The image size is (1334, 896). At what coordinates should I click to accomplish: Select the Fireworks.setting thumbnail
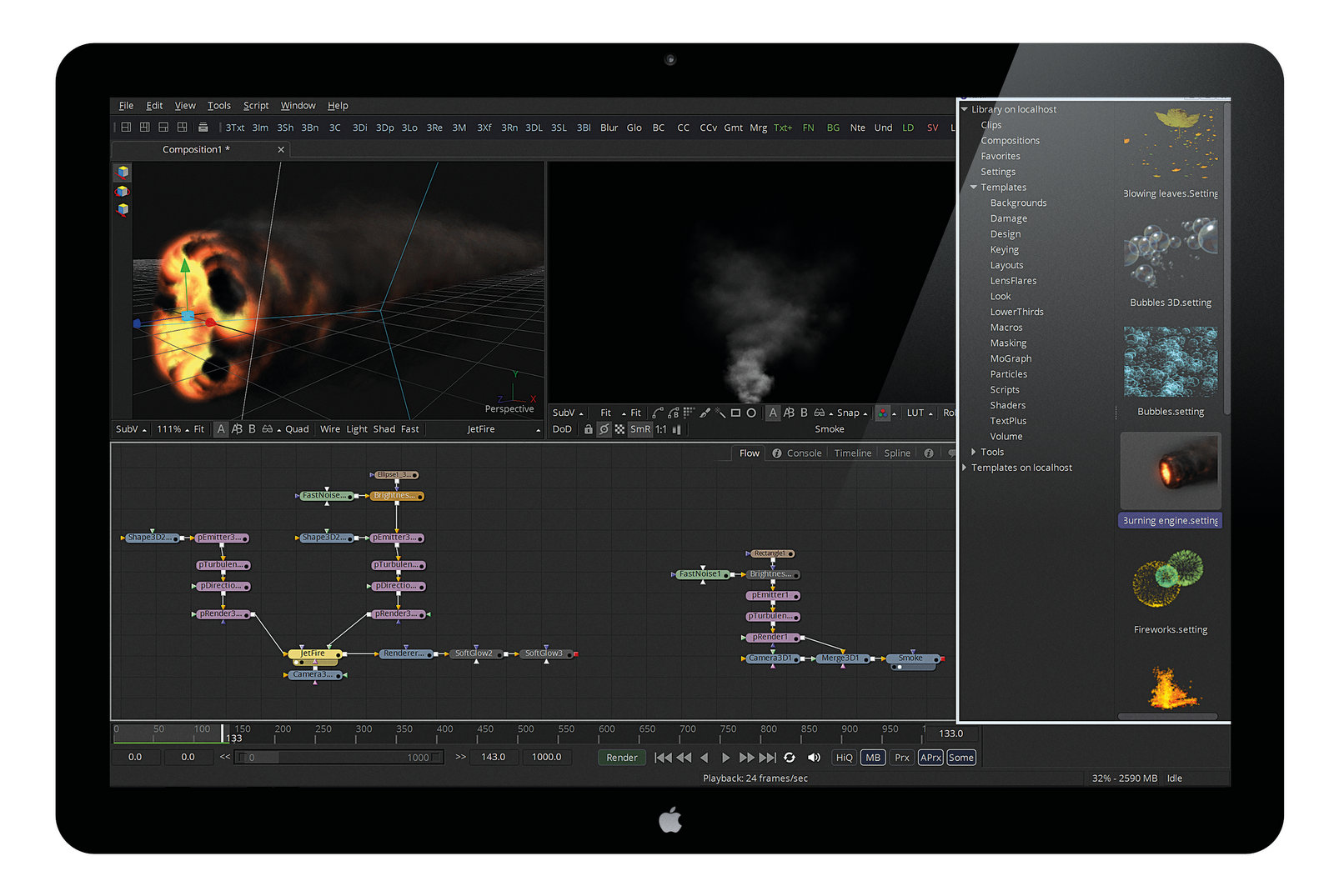(1169, 580)
